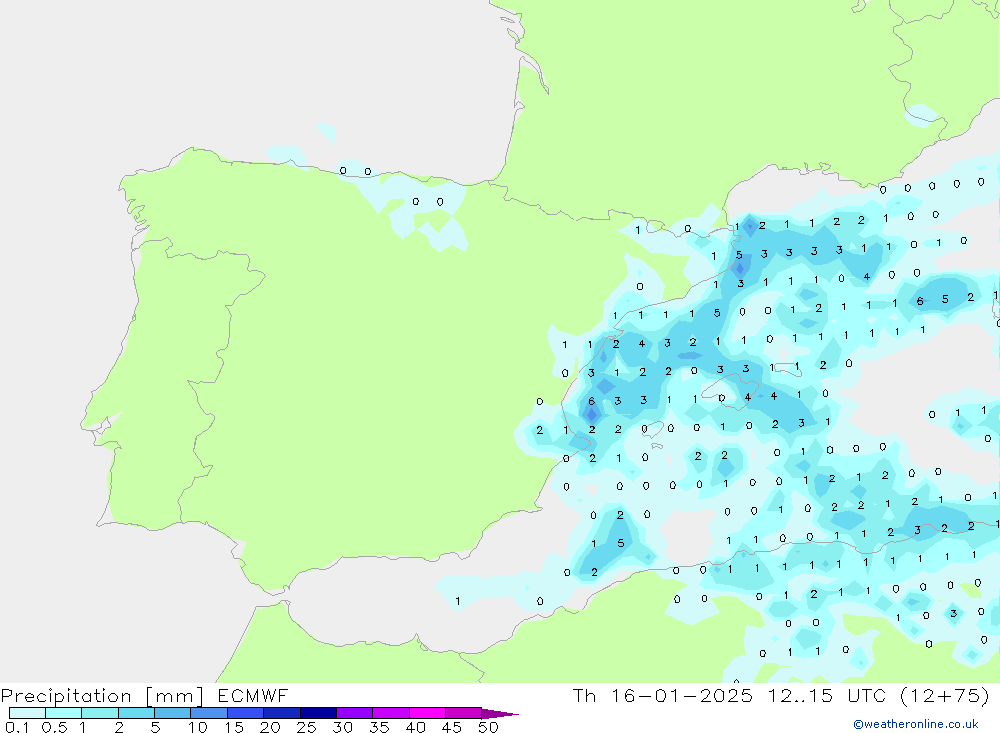Click the 30–35 mm purple legend swatch
Screen dimensions: 1000x733
click(354, 714)
